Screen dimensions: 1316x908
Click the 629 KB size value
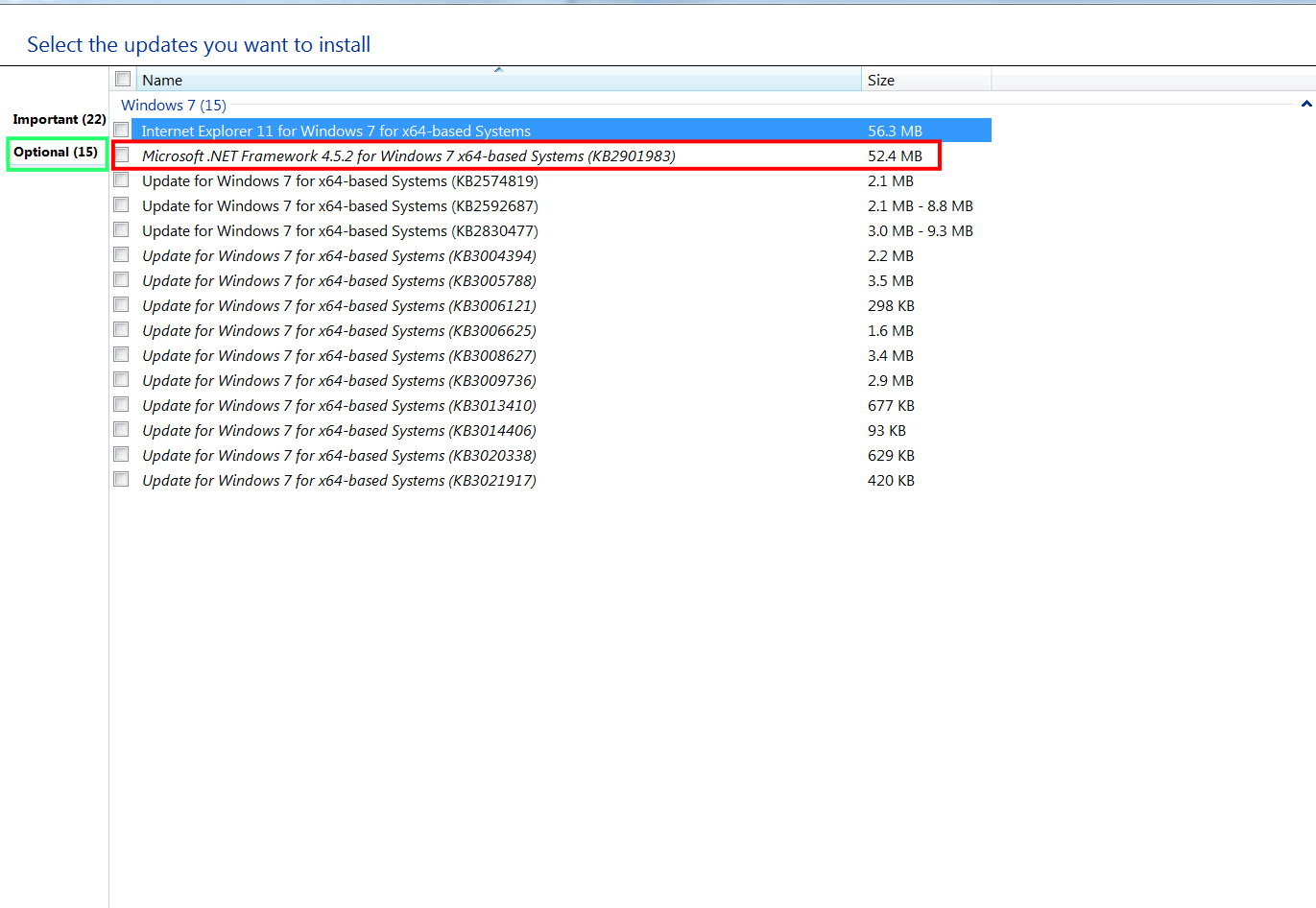891,455
